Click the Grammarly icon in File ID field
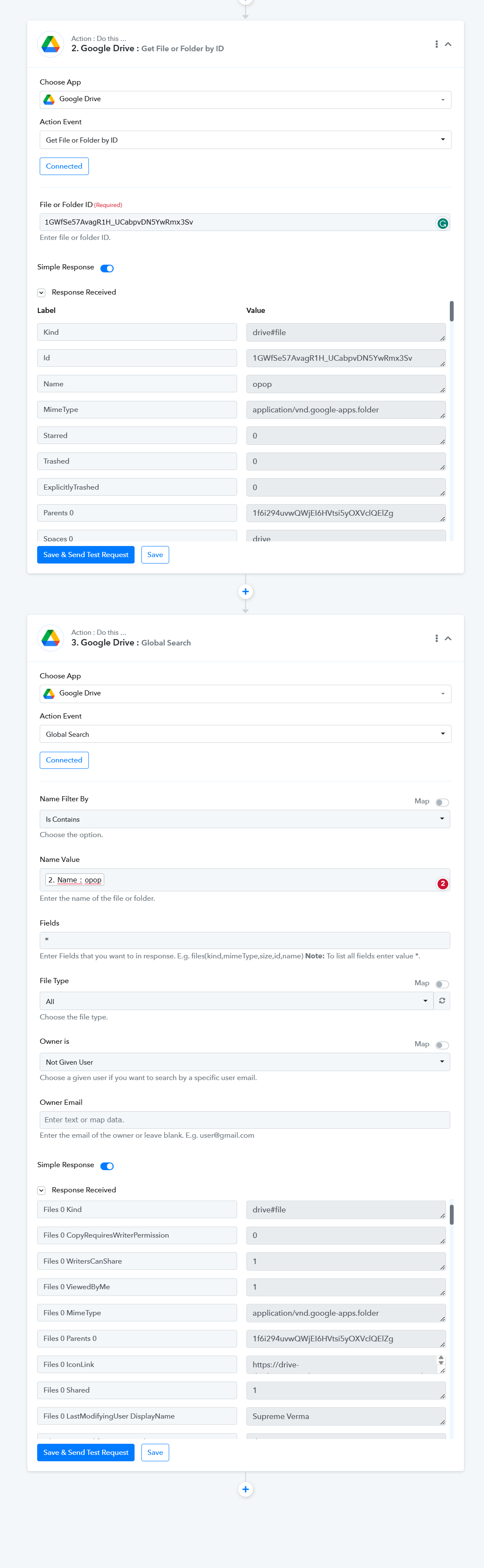Viewport: 484px width, 1568px height. pyautogui.click(x=443, y=223)
